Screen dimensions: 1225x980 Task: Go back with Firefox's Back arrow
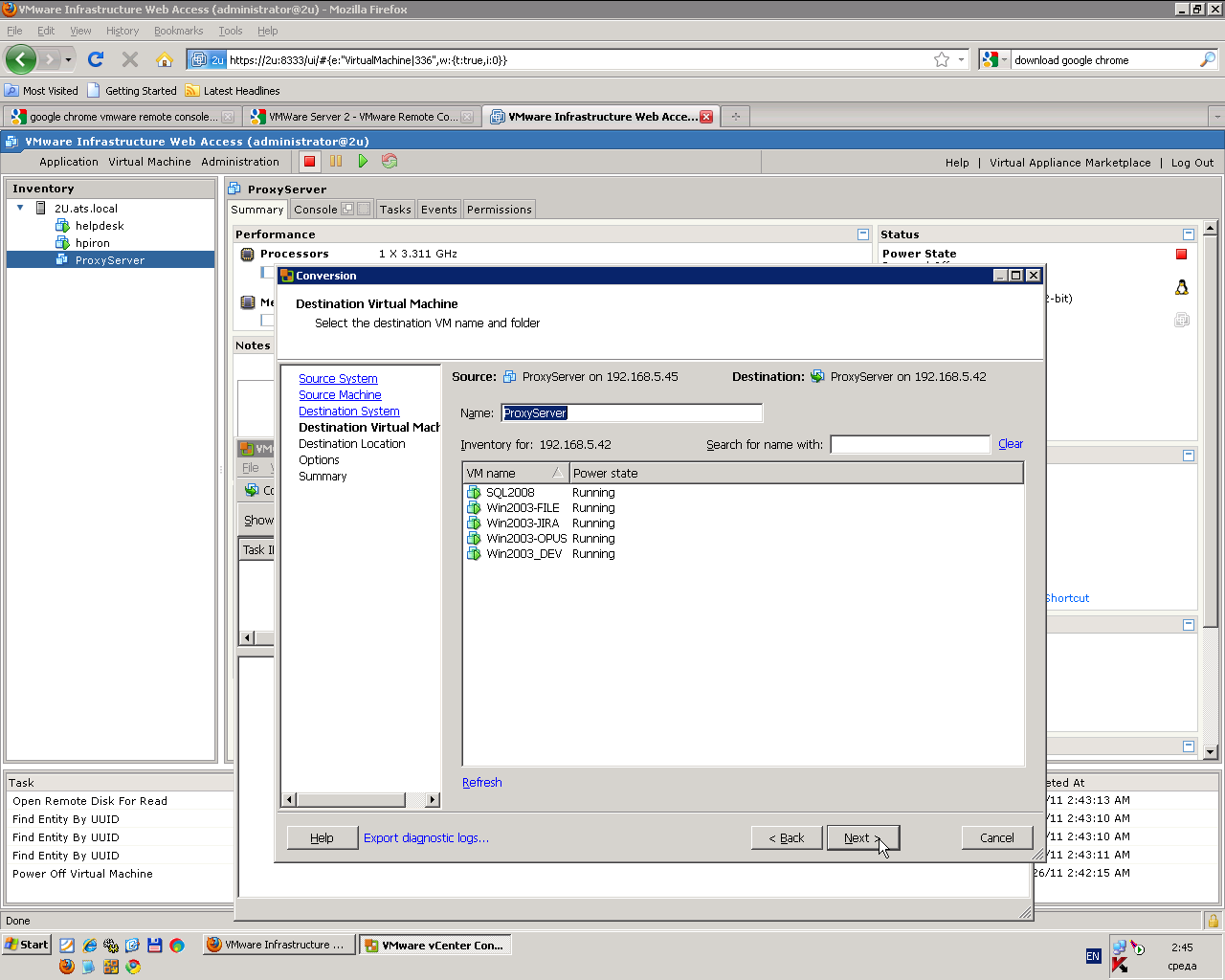tap(21, 59)
